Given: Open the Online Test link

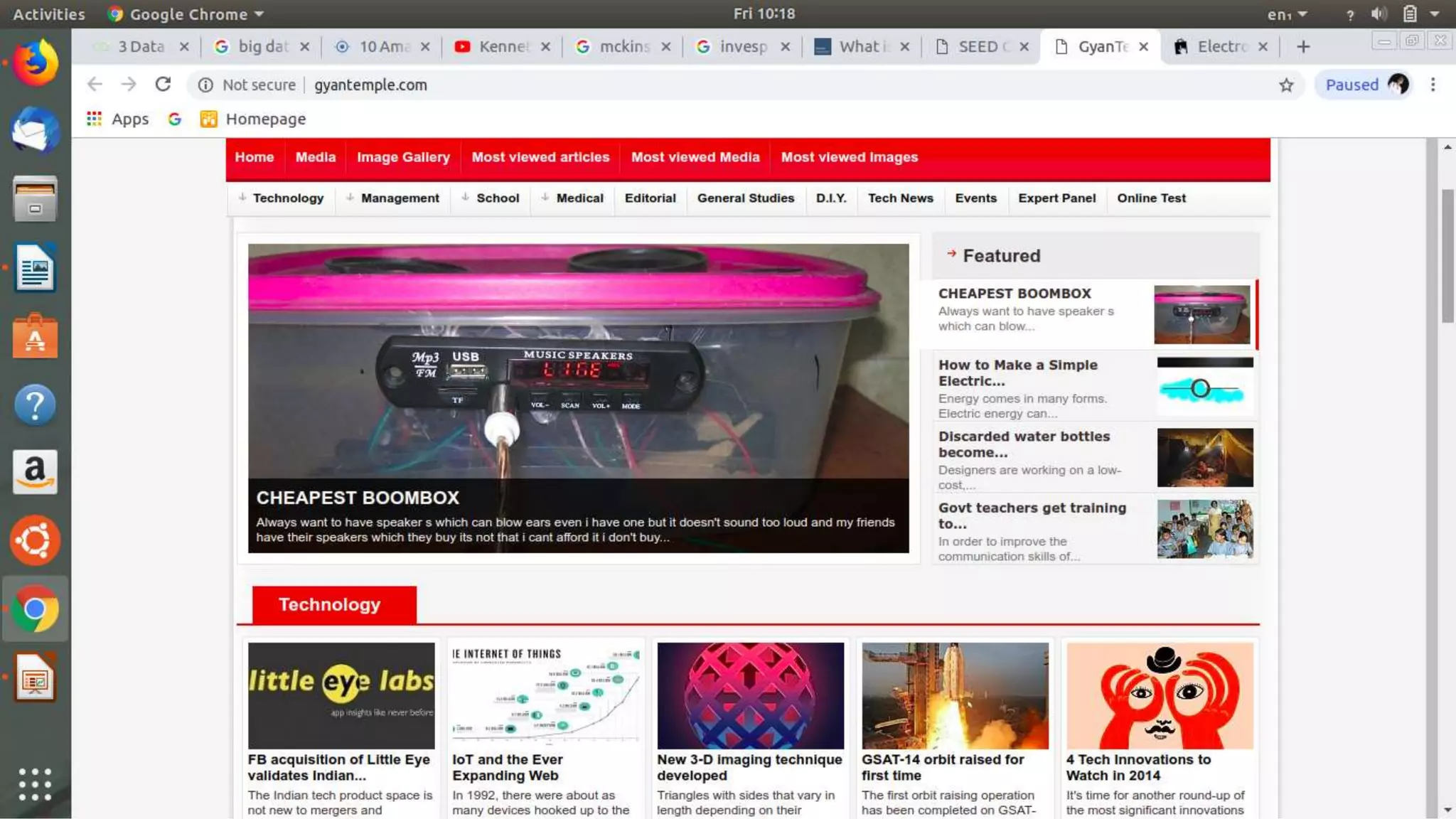Looking at the screenshot, I should point(1151,198).
